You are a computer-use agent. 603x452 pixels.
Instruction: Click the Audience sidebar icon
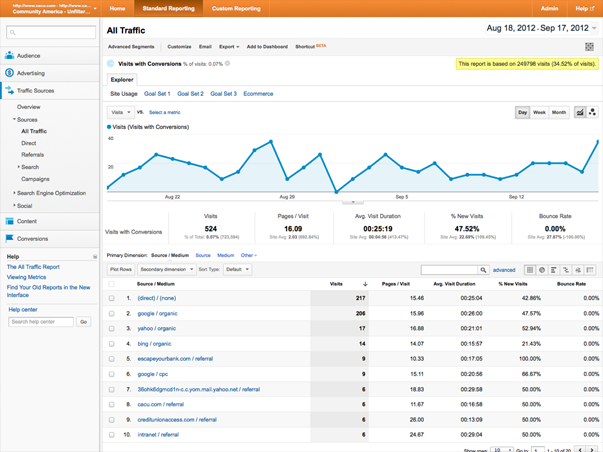9,55
